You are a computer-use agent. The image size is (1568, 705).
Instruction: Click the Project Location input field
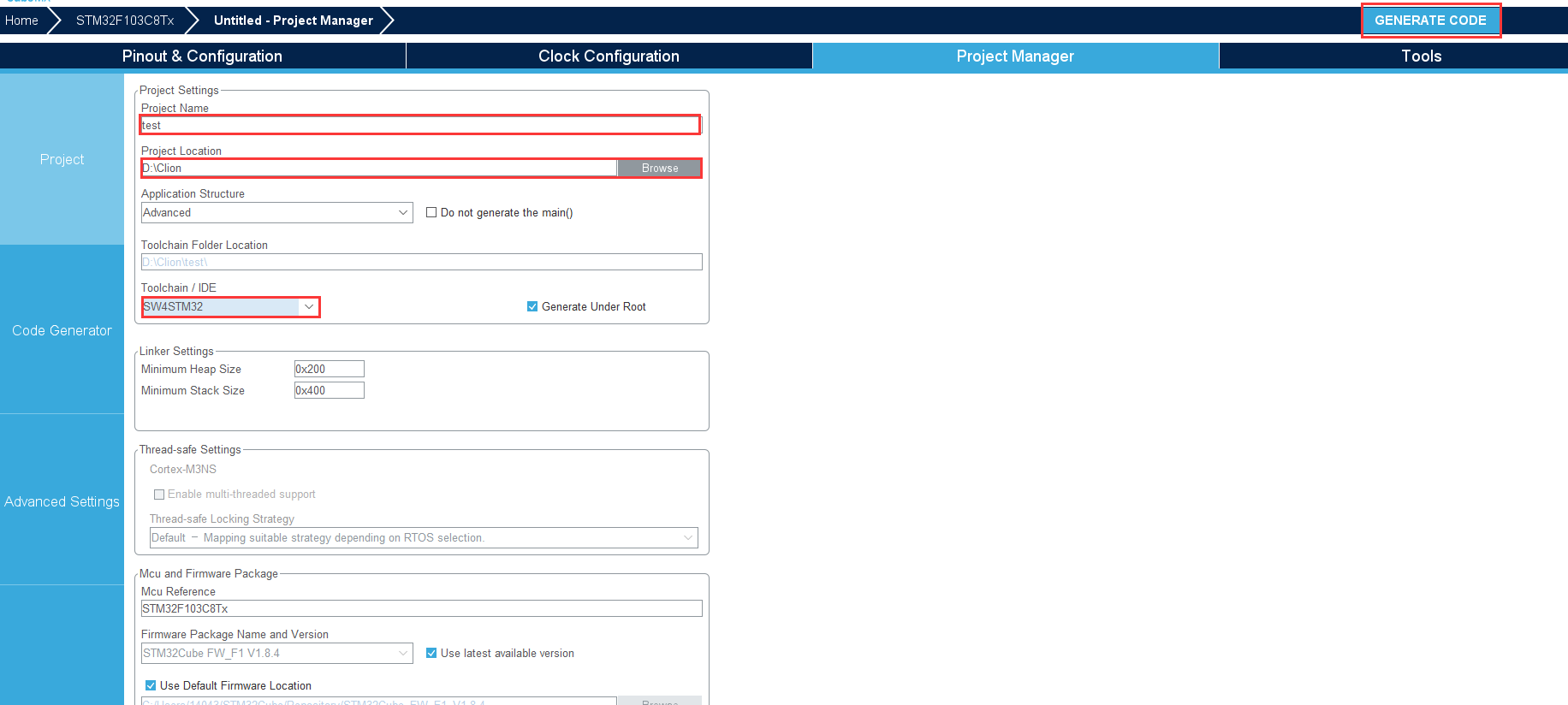click(x=379, y=168)
